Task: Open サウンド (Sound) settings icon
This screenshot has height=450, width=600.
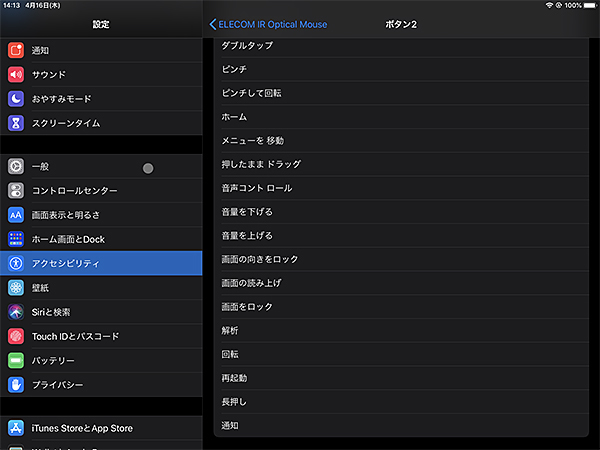Action: [x=16, y=75]
